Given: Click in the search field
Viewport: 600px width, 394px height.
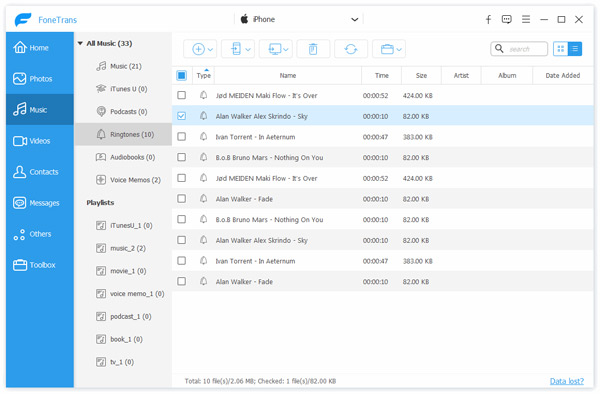Looking at the screenshot, I should [519, 49].
